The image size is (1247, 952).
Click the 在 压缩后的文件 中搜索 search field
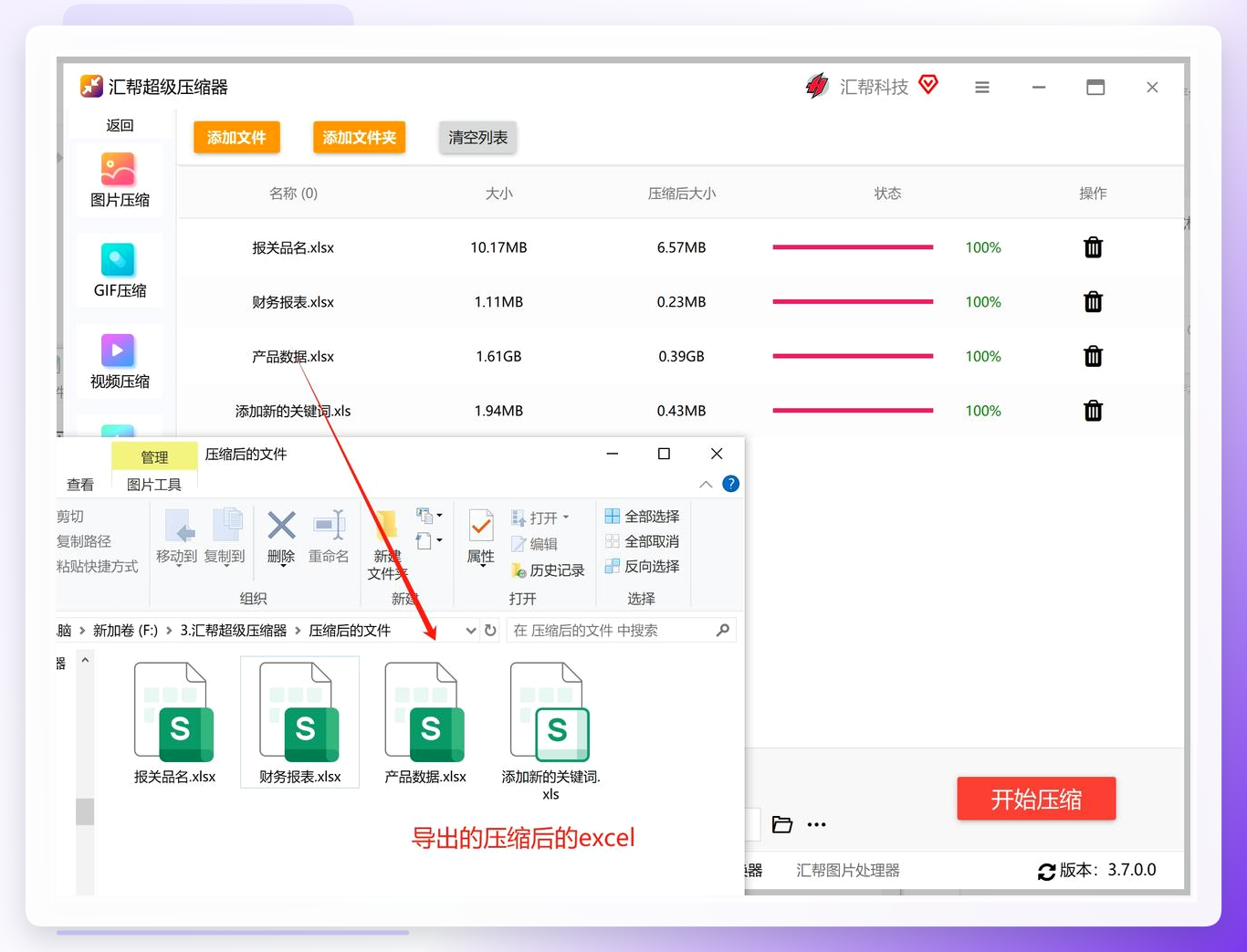621,630
